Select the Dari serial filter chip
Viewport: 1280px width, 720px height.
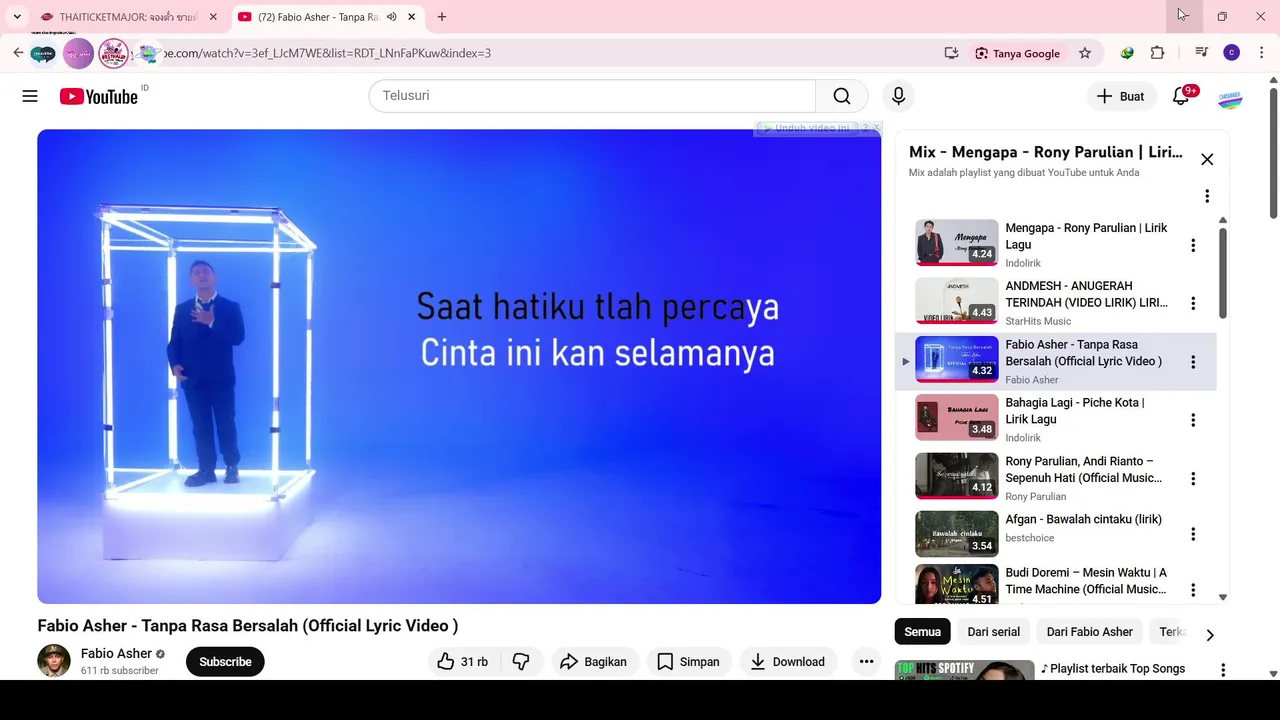coord(994,632)
